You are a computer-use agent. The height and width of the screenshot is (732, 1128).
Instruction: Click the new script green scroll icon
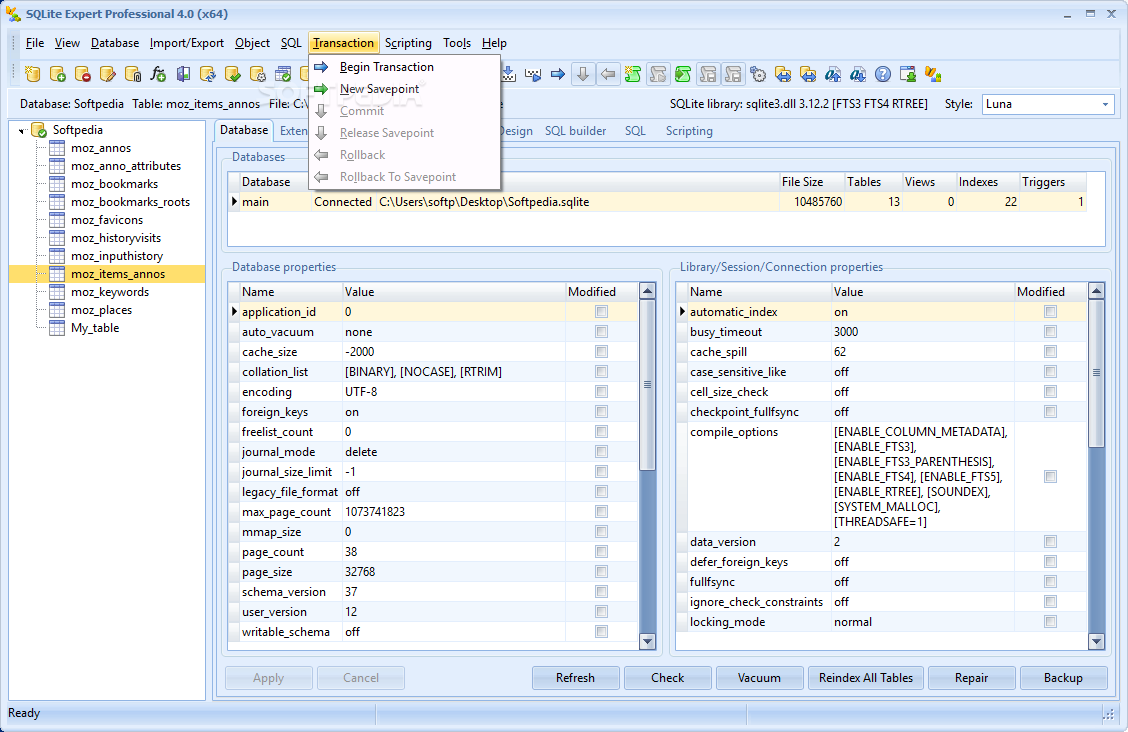[633, 74]
